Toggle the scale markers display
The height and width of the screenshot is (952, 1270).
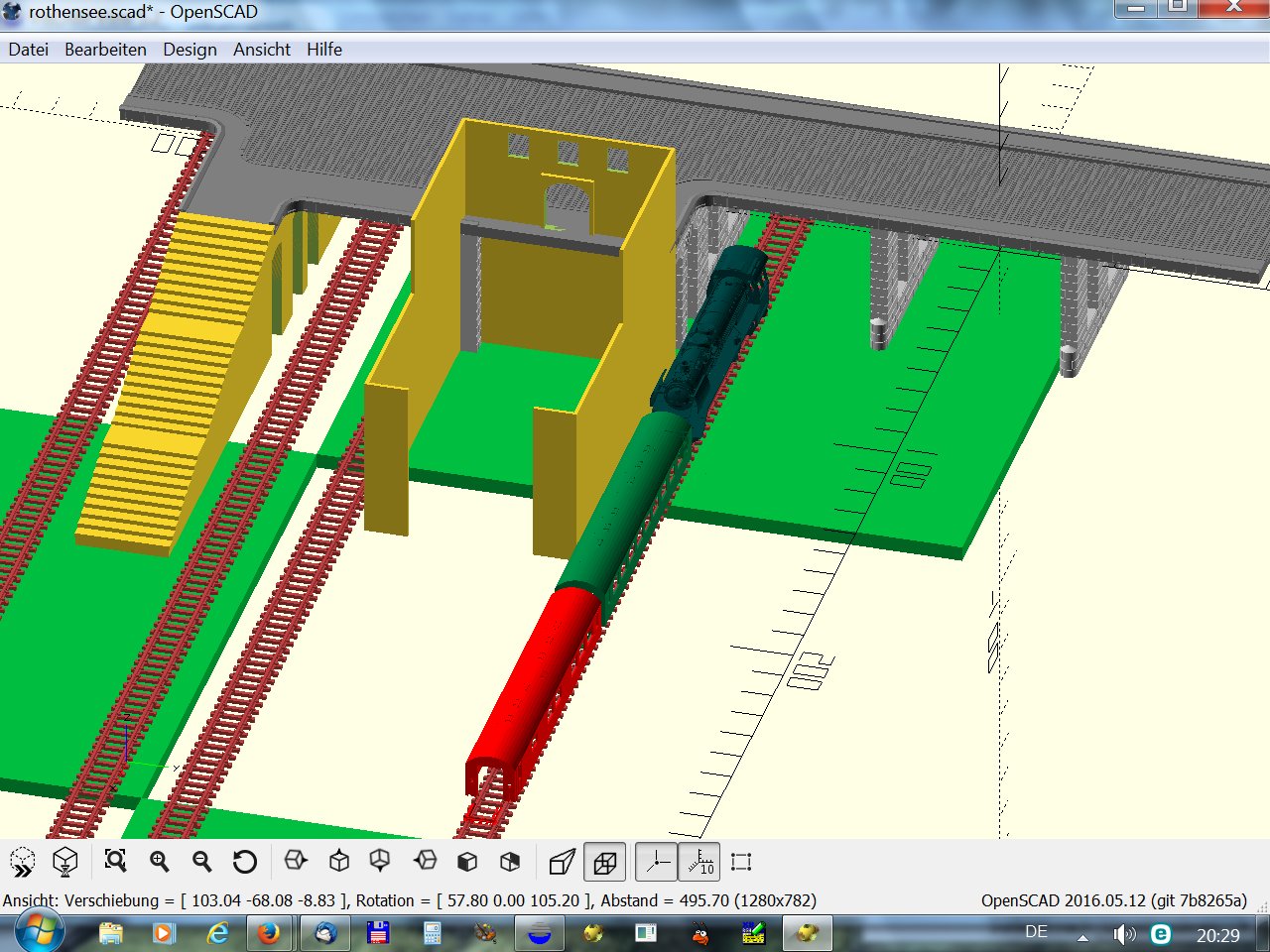coord(699,862)
